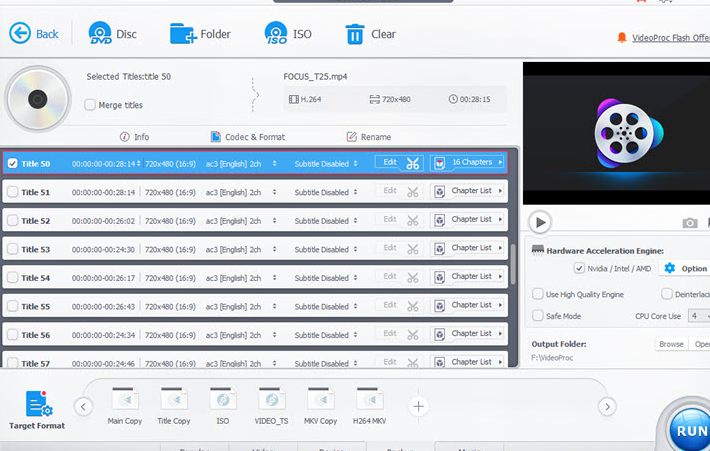Open audio track dropdown for Title 50
Screen dimensions: 710x451
274,163
